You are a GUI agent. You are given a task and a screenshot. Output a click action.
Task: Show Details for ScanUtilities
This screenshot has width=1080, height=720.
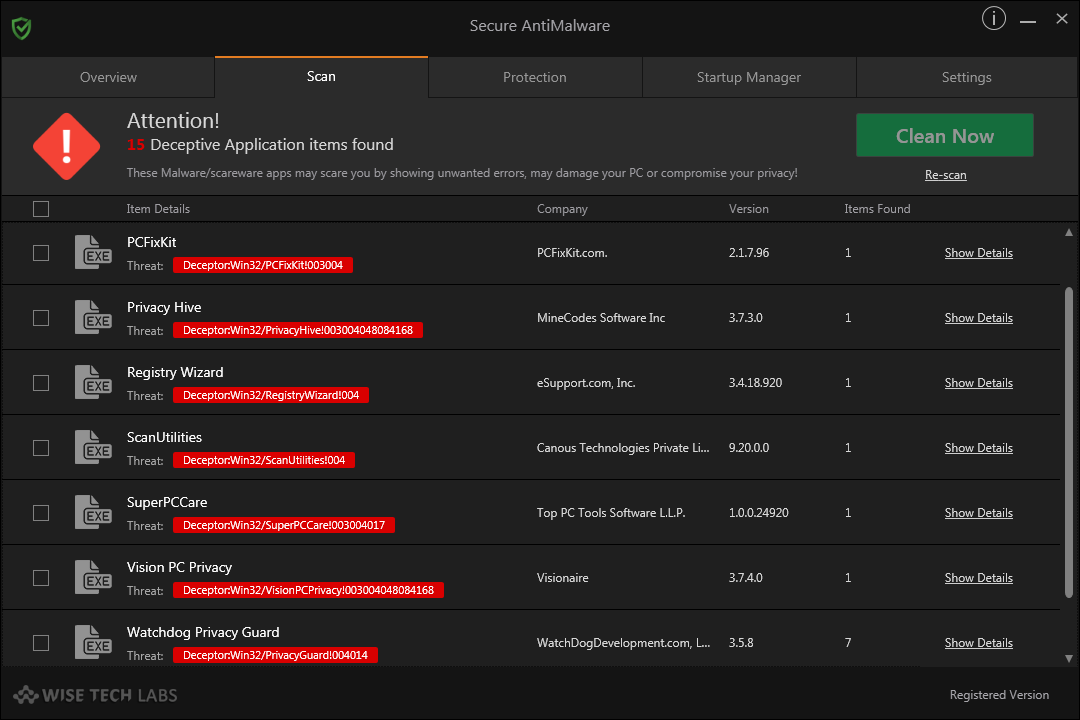pos(978,448)
